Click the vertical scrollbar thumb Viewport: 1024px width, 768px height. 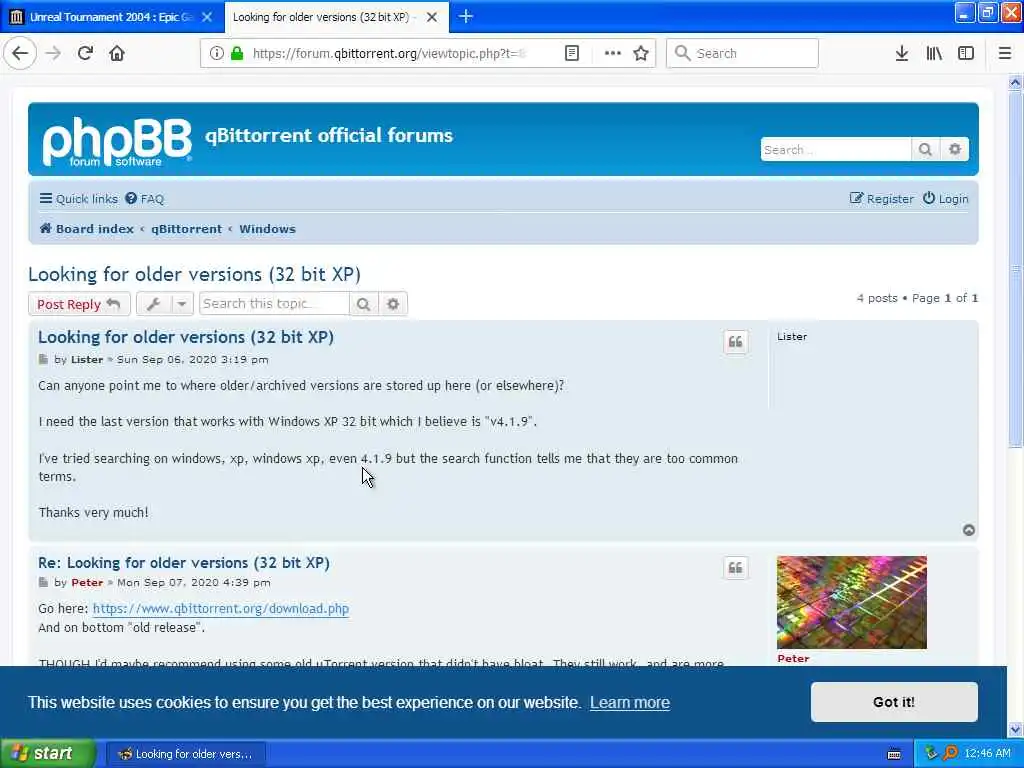[x=1015, y=269]
